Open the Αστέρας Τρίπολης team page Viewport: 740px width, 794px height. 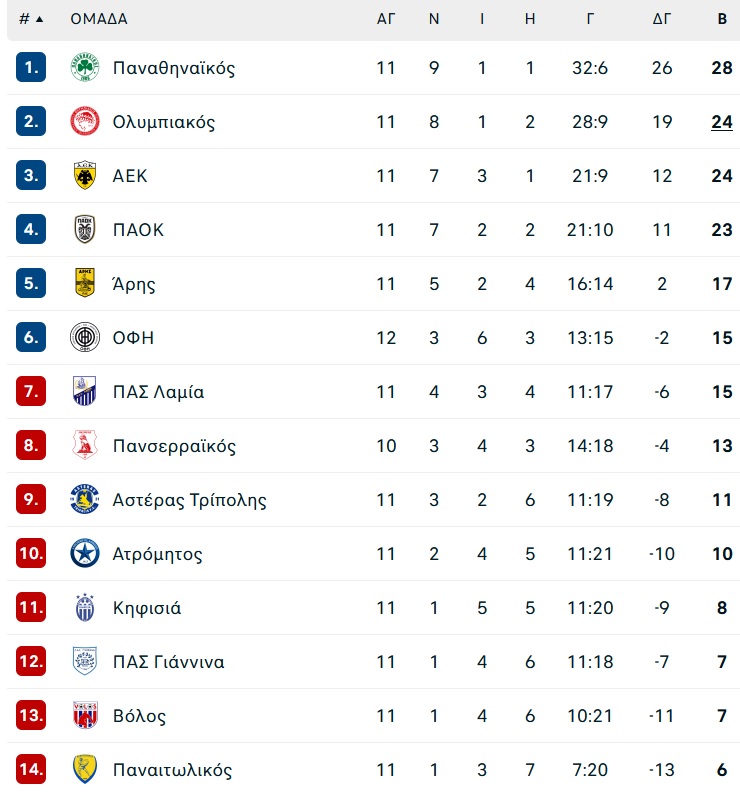point(189,500)
